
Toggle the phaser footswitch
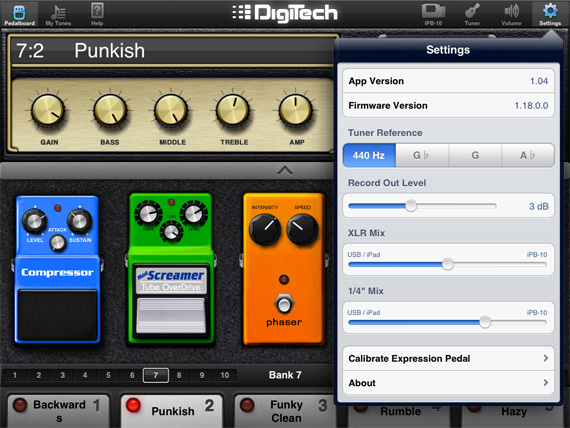click(284, 304)
